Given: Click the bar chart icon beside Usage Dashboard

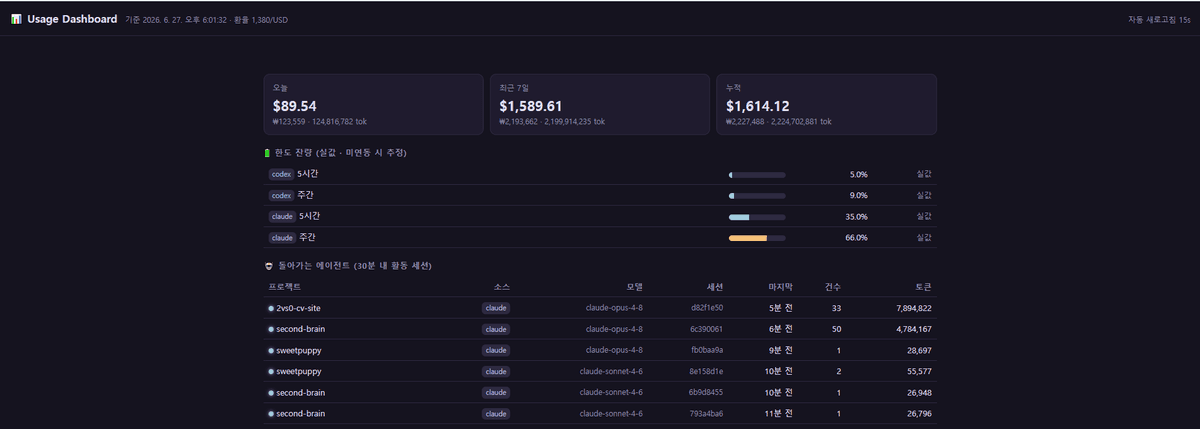Looking at the screenshot, I should pos(16,19).
